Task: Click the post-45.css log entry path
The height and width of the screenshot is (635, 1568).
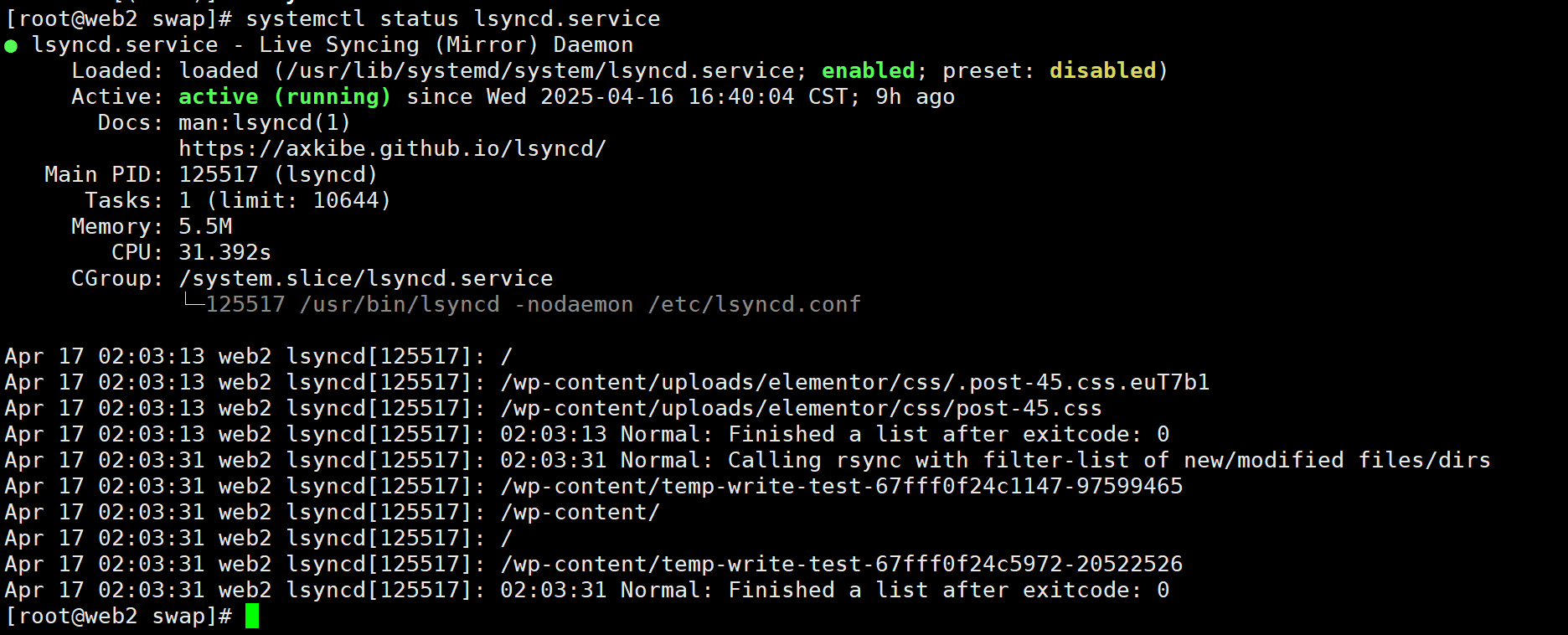Action: [801, 409]
